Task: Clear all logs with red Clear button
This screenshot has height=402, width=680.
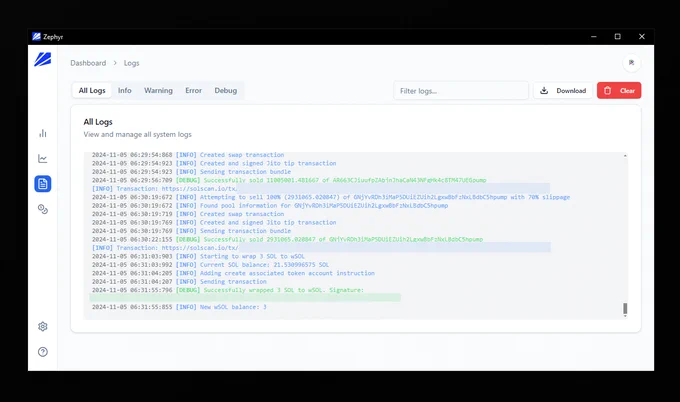Action: (619, 91)
